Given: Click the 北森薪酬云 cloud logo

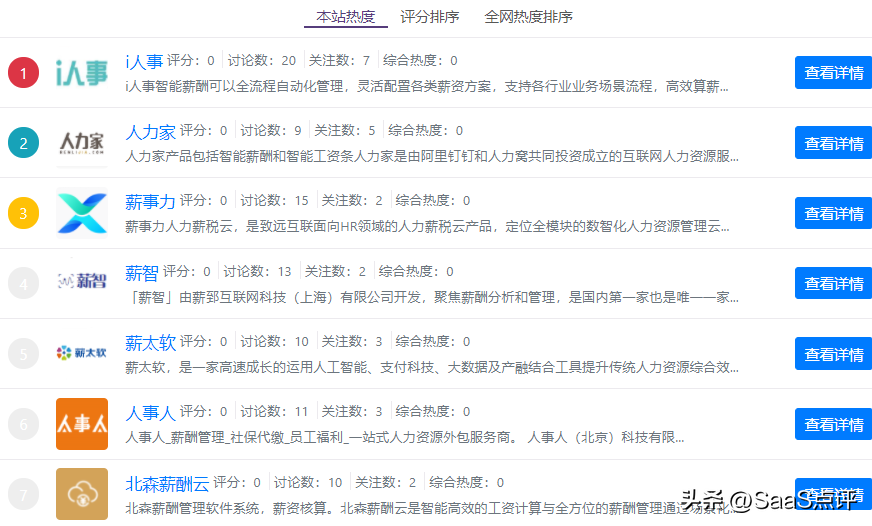Looking at the screenshot, I should pos(81,494).
